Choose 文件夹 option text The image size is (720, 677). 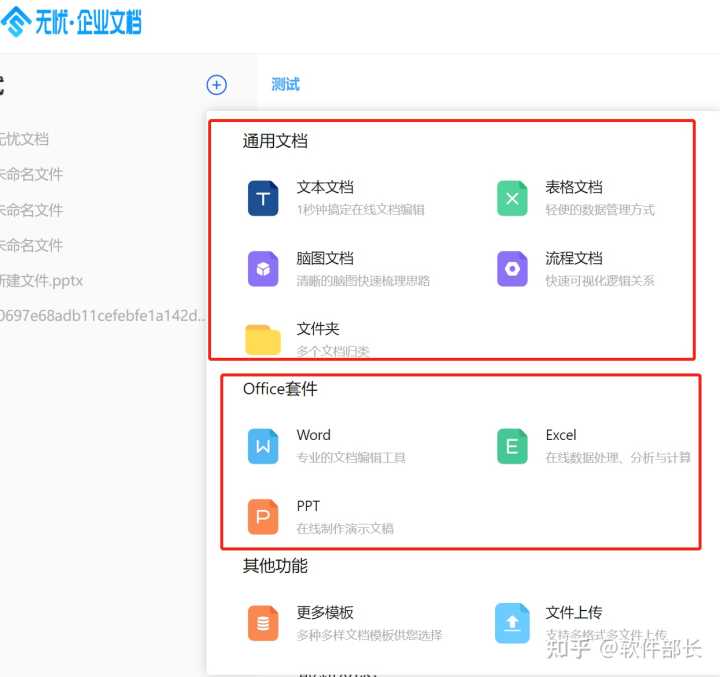tap(318, 329)
